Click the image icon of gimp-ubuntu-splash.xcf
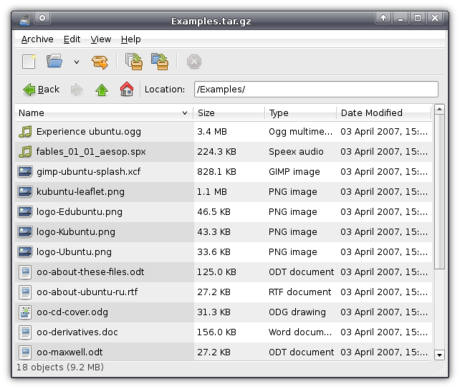The width and height of the screenshot is (460, 389). pyautogui.click(x=25, y=172)
